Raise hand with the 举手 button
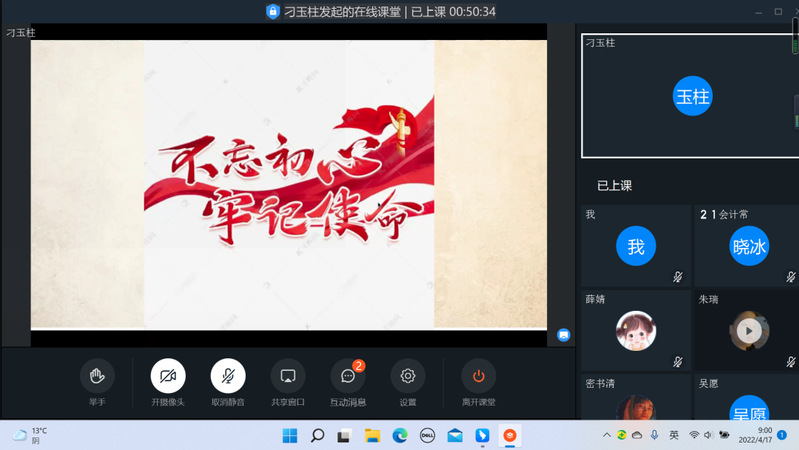 [97, 376]
